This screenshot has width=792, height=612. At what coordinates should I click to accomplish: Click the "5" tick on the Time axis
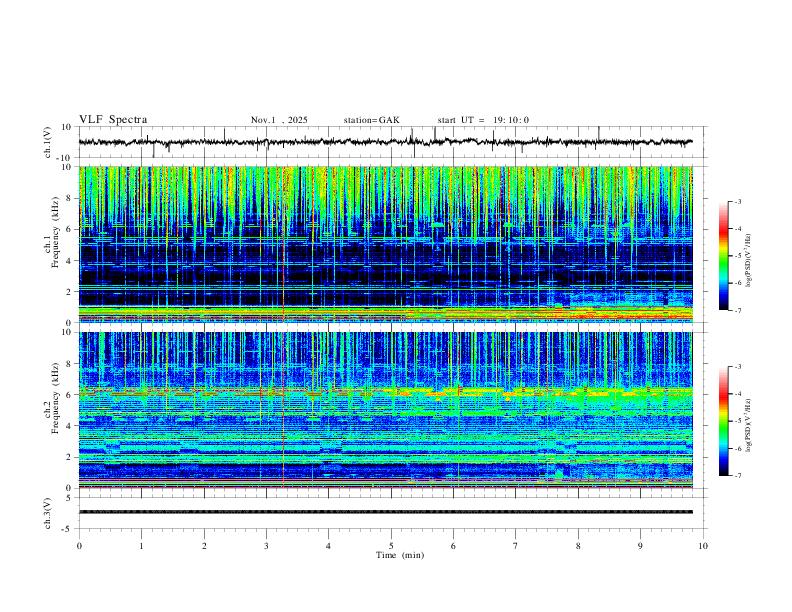pos(391,546)
